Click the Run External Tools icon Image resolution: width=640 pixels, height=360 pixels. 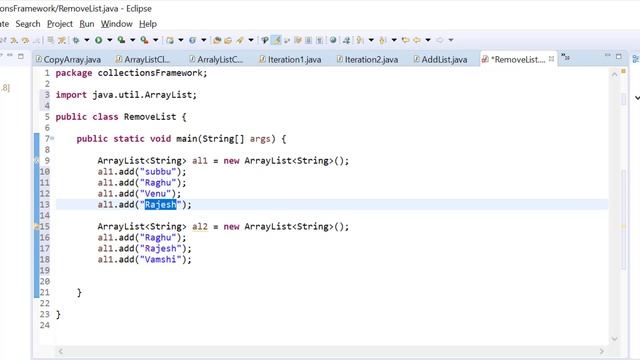click(x=144, y=40)
